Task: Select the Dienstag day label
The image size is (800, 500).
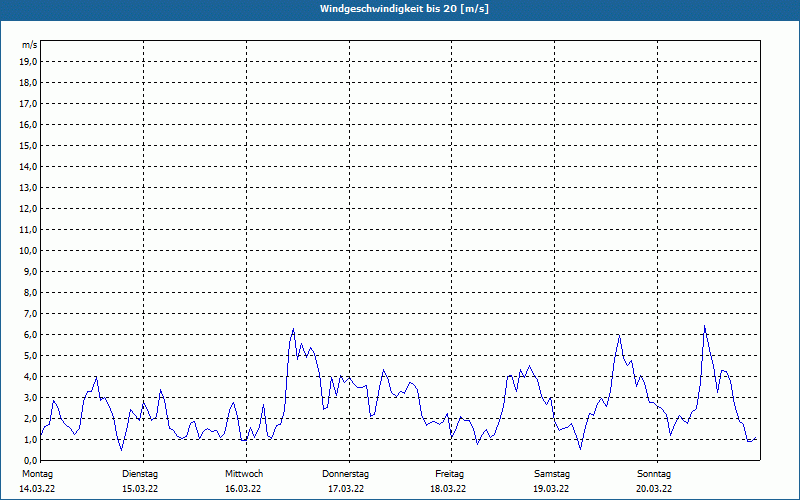Action: click(140, 474)
